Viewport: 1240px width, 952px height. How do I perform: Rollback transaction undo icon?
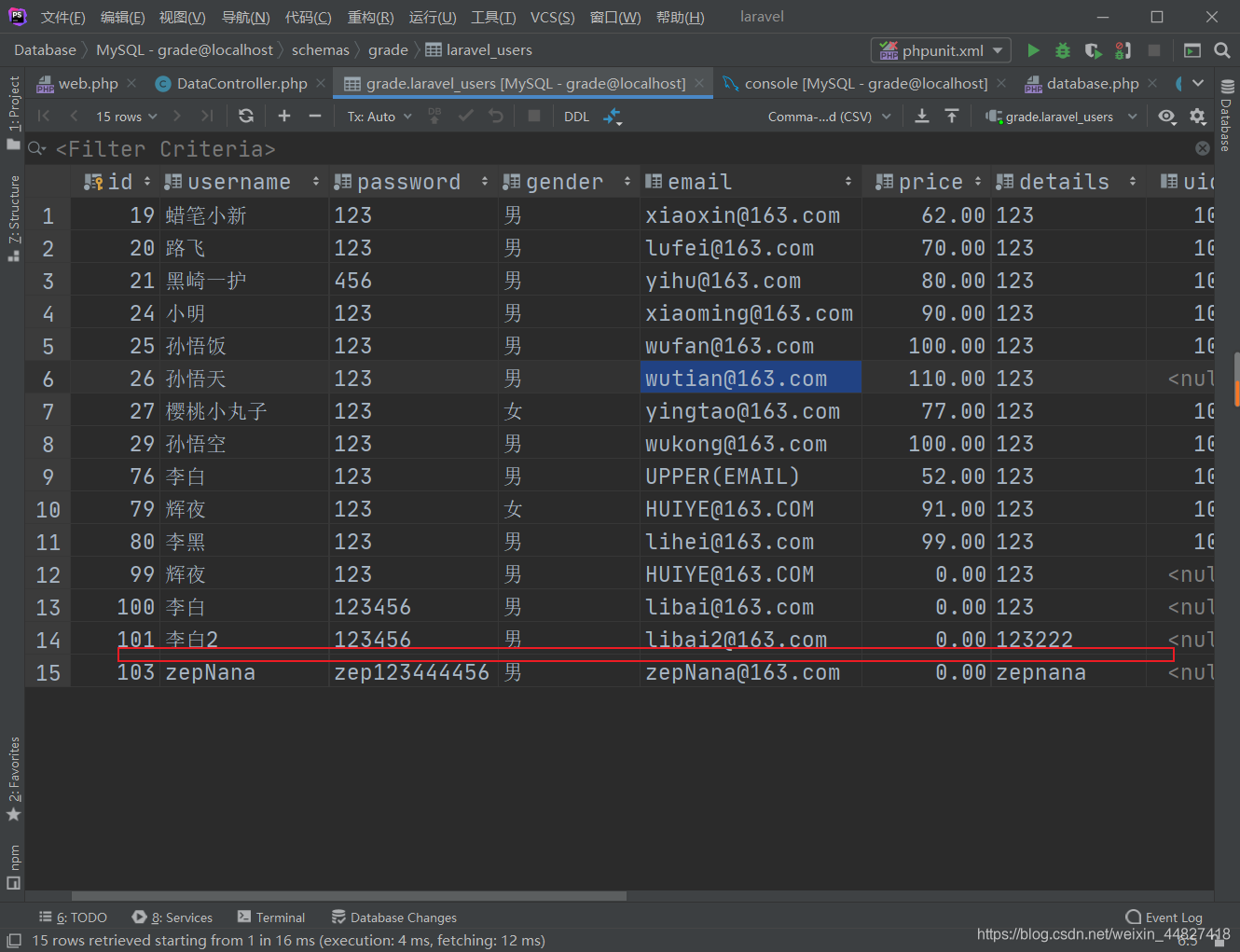(x=496, y=116)
